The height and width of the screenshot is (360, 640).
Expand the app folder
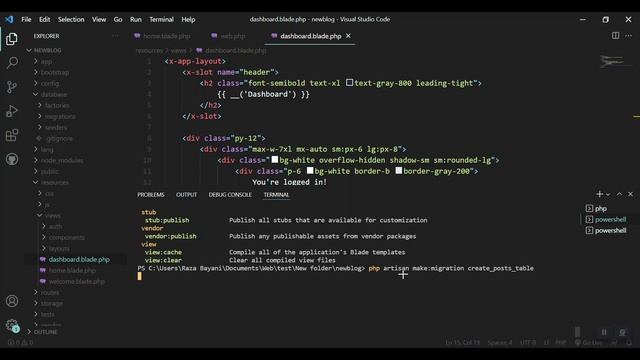click(x=46, y=62)
